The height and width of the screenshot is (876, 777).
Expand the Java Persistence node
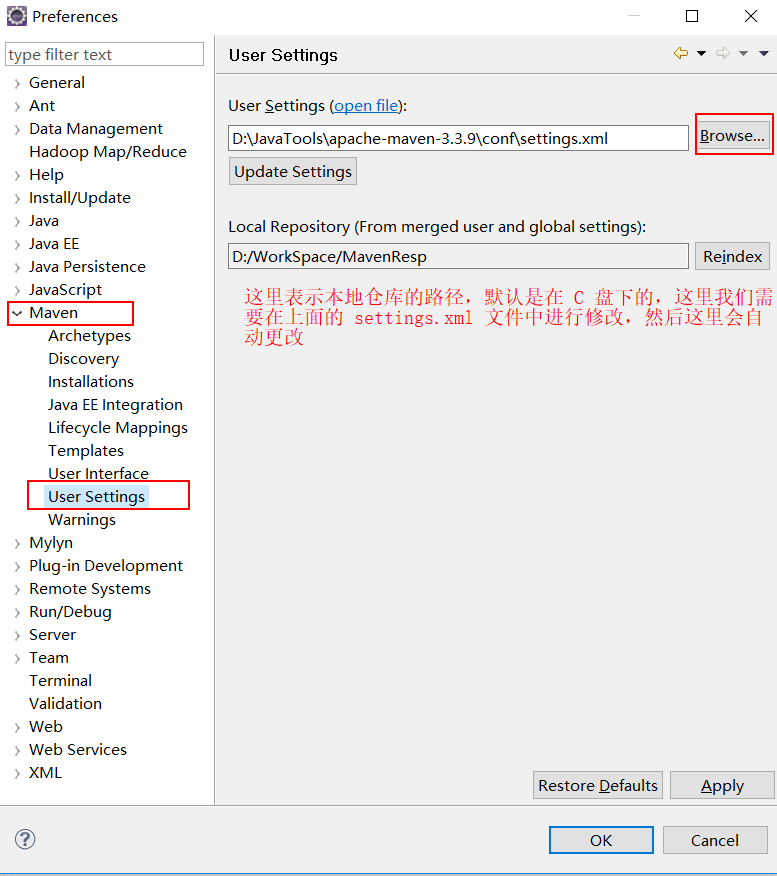click(x=17, y=267)
